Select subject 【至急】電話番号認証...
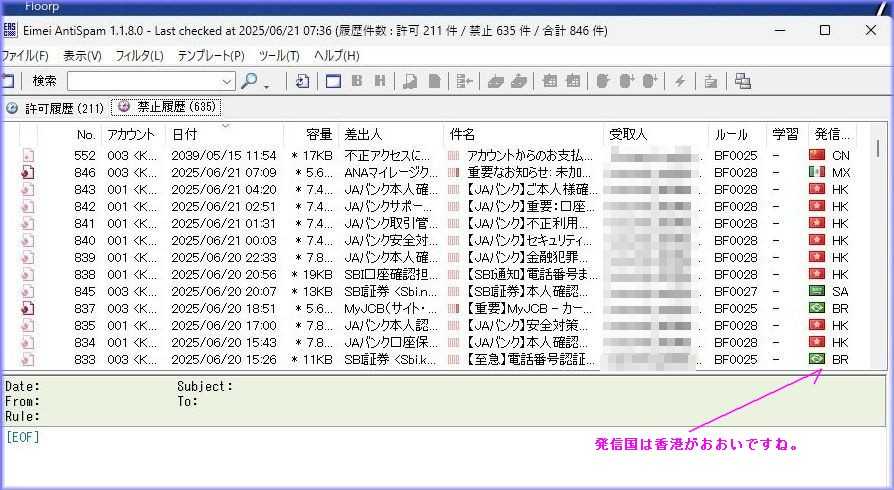 pyautogui.click(x=530, y=359)
